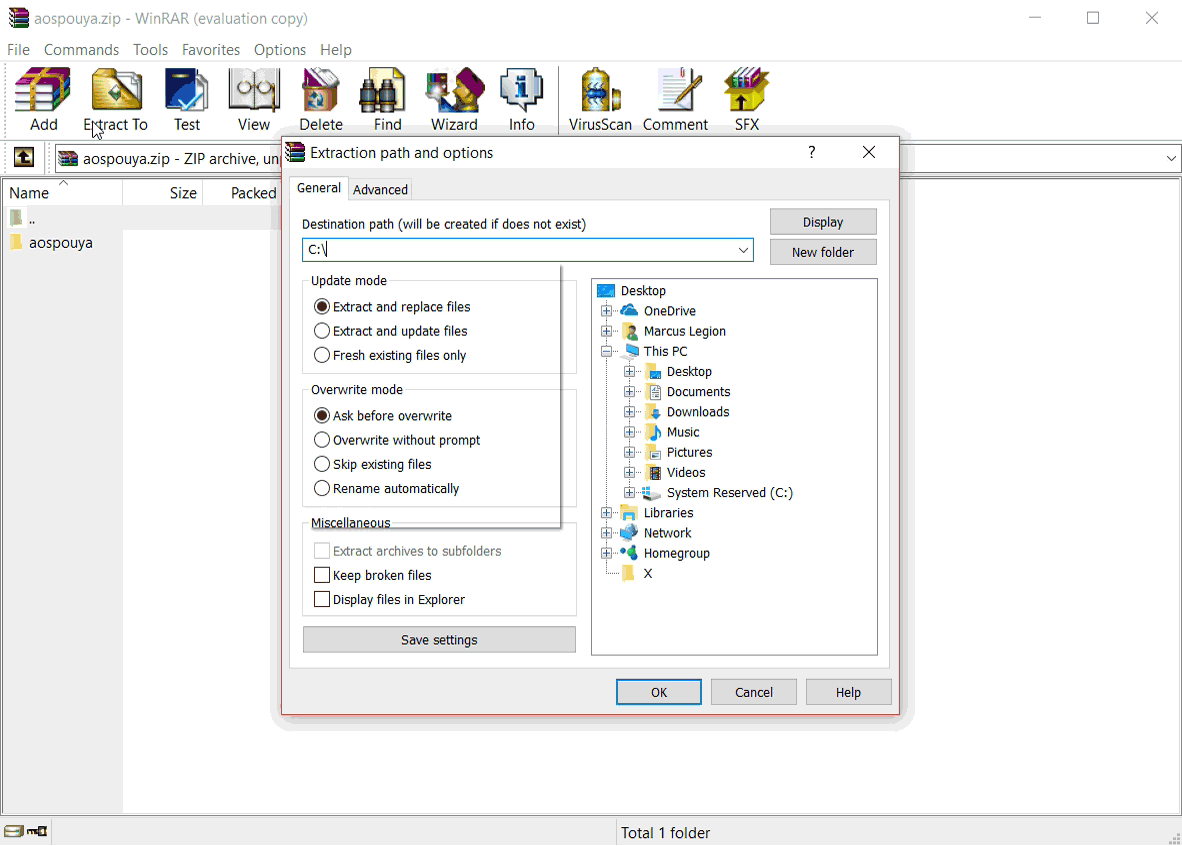Viewport: 1182px width, 846px height.
Task: Click the up one level arrow icon
Action: [x=24, y=158]
